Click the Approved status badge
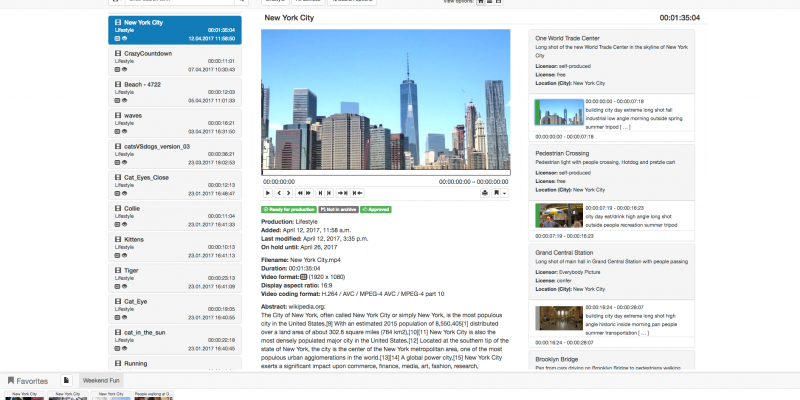The image size is (800, 400). 376,209
